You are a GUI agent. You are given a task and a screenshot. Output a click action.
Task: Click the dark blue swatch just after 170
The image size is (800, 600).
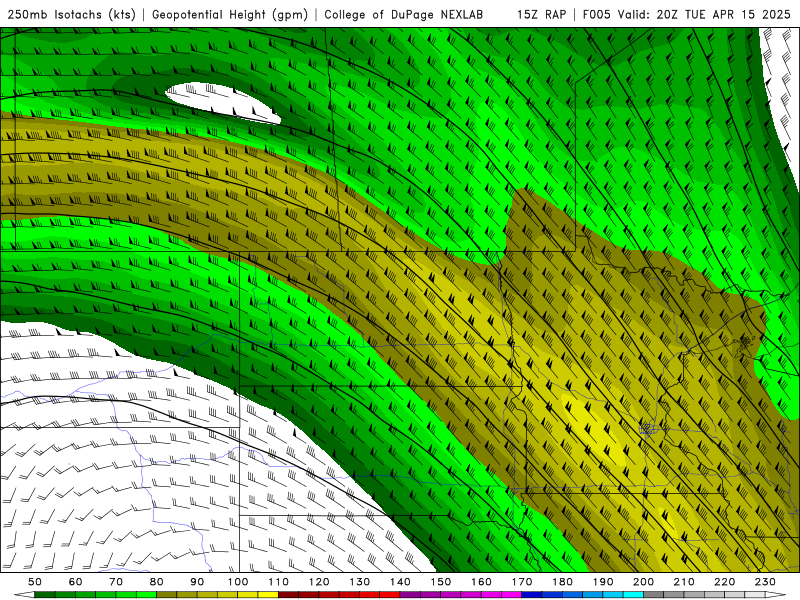coord(532,595)
